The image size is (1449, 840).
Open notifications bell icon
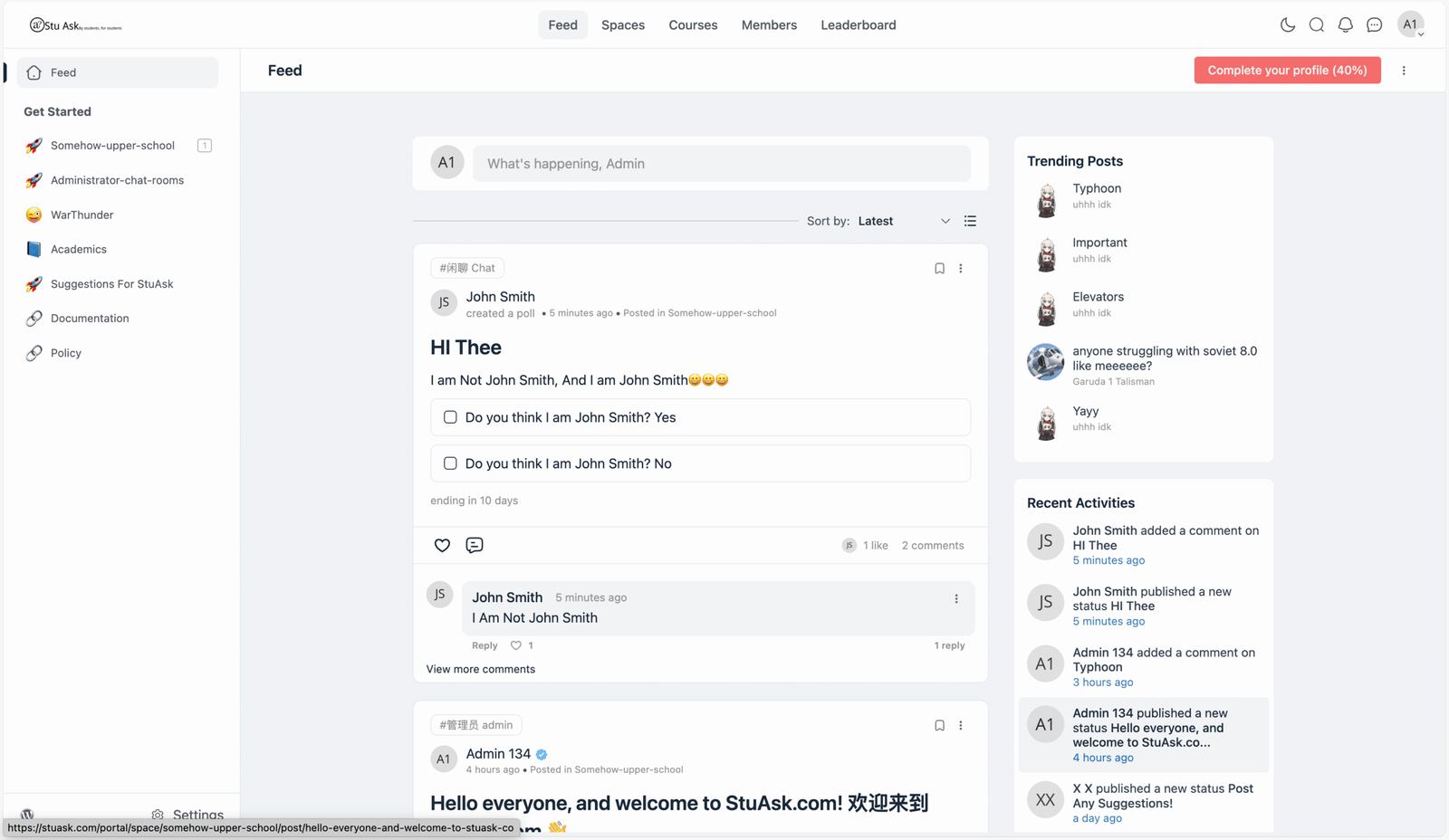point(1345,25)
